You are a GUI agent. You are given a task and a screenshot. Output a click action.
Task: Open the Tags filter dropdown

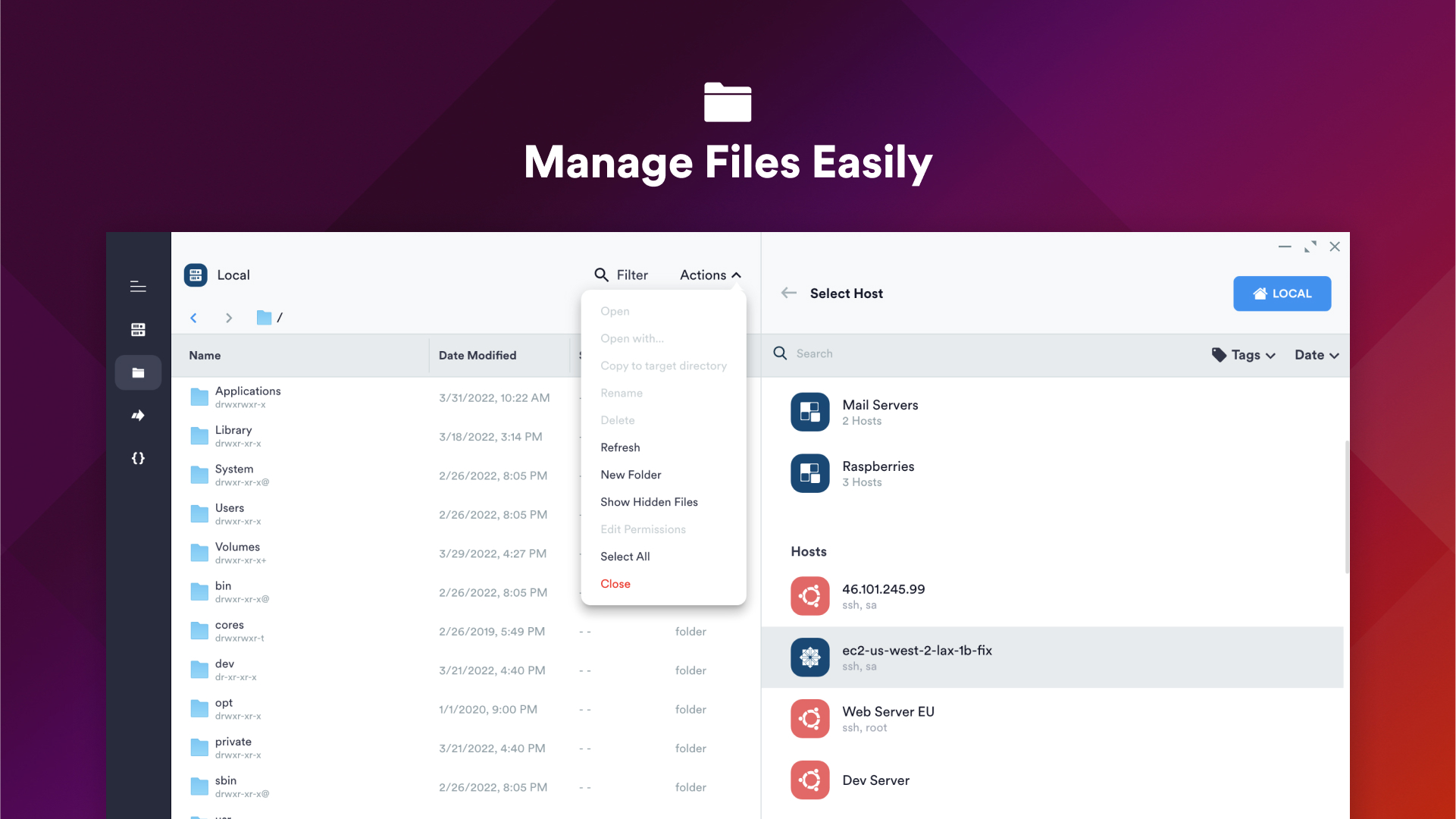(x=1242, y=354)
